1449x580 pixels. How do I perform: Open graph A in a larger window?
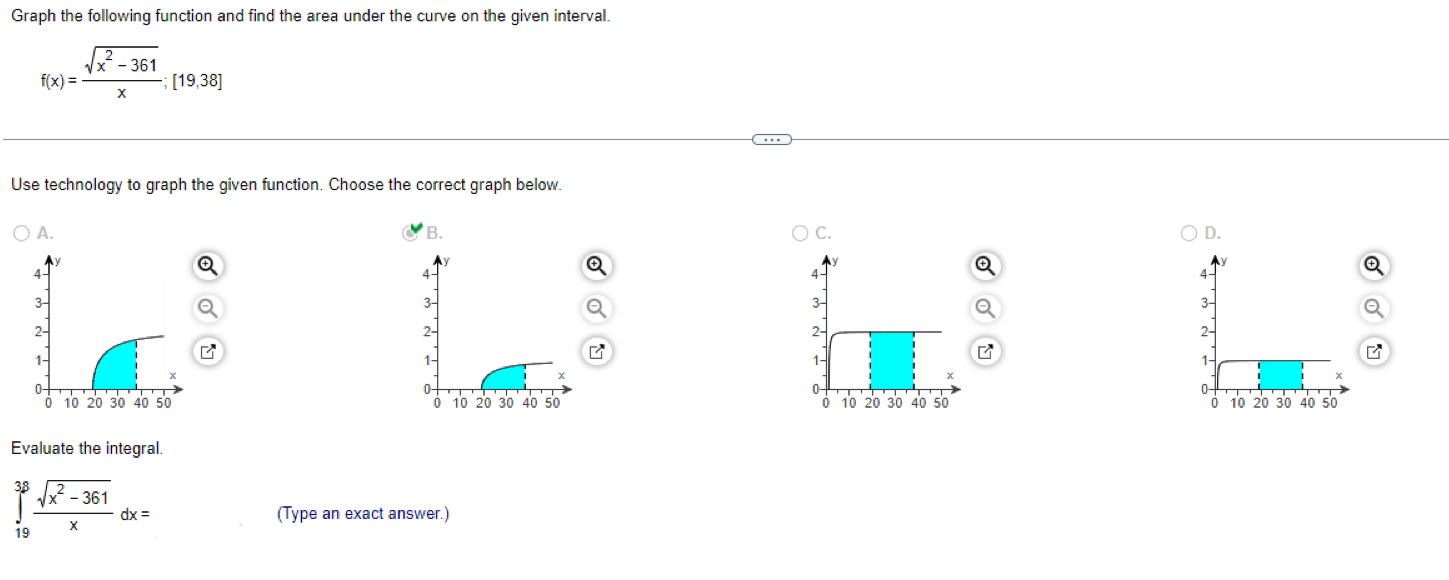pyautogui.click(x=207, y=351)
